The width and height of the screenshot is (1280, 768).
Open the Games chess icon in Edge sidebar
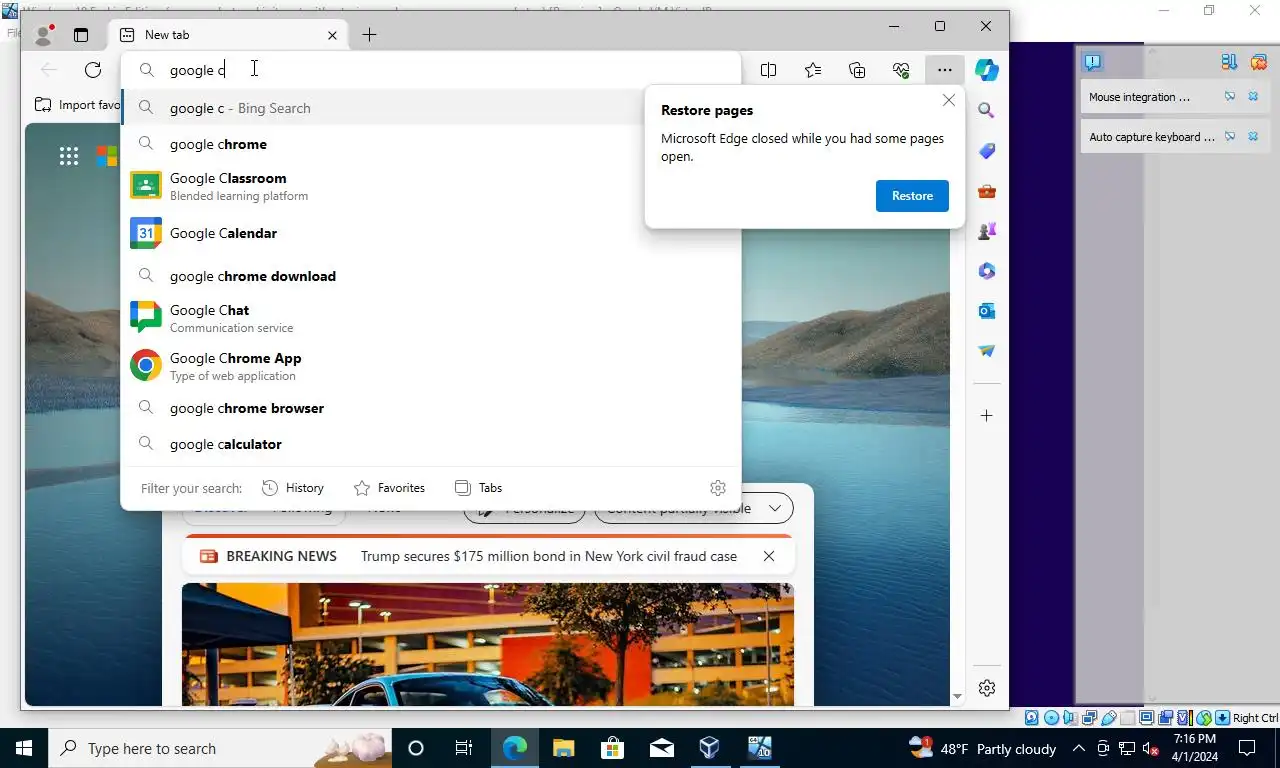[987, 231]
